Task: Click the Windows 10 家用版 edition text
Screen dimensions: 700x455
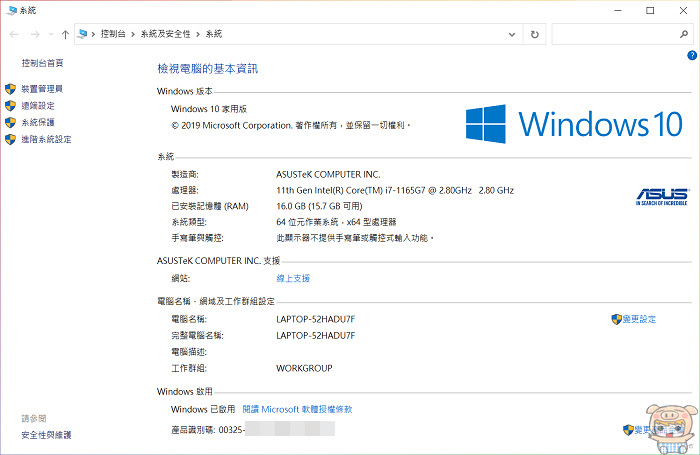Action: click(x=208, y=109)
